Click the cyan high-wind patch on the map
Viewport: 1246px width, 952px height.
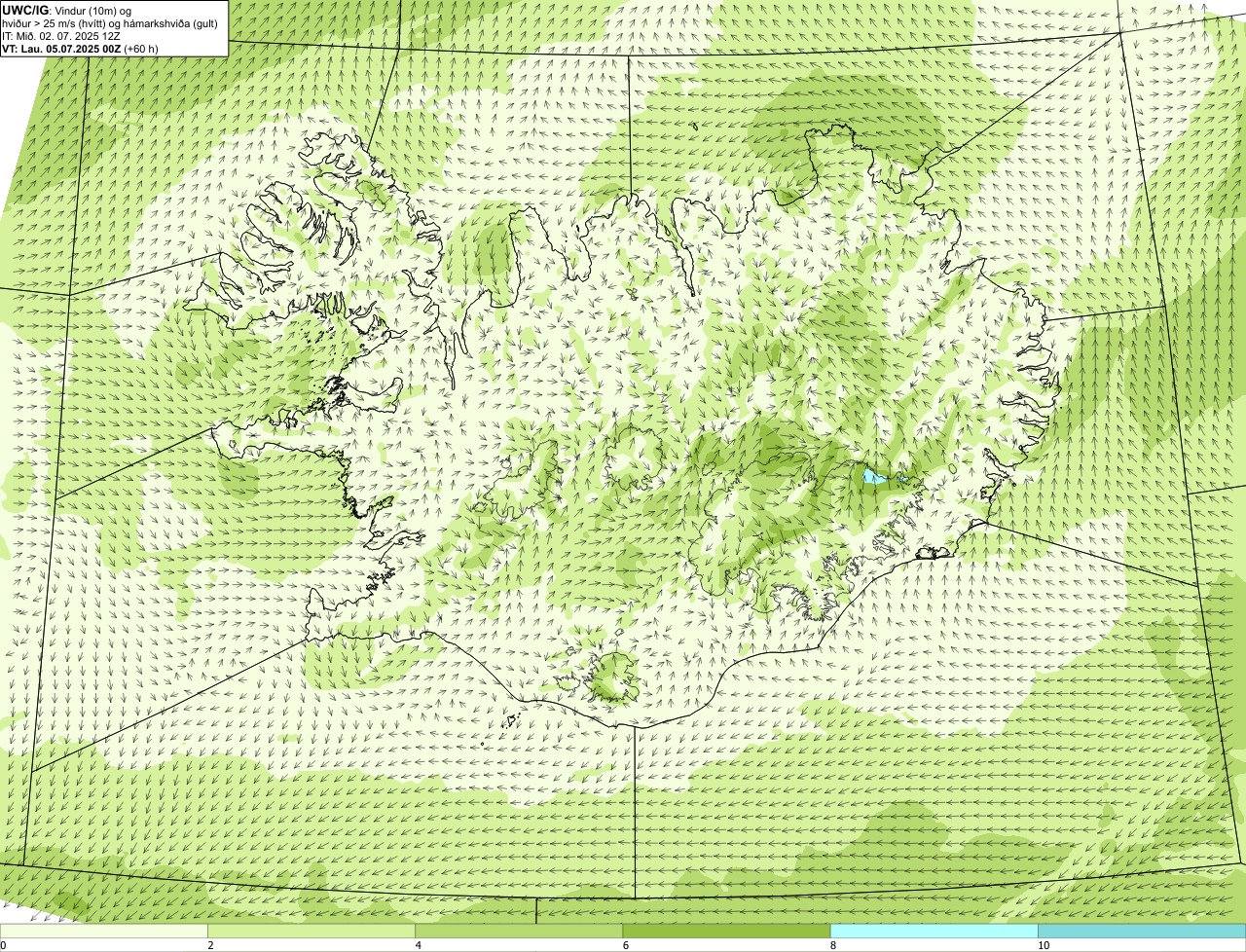(875, 477)
